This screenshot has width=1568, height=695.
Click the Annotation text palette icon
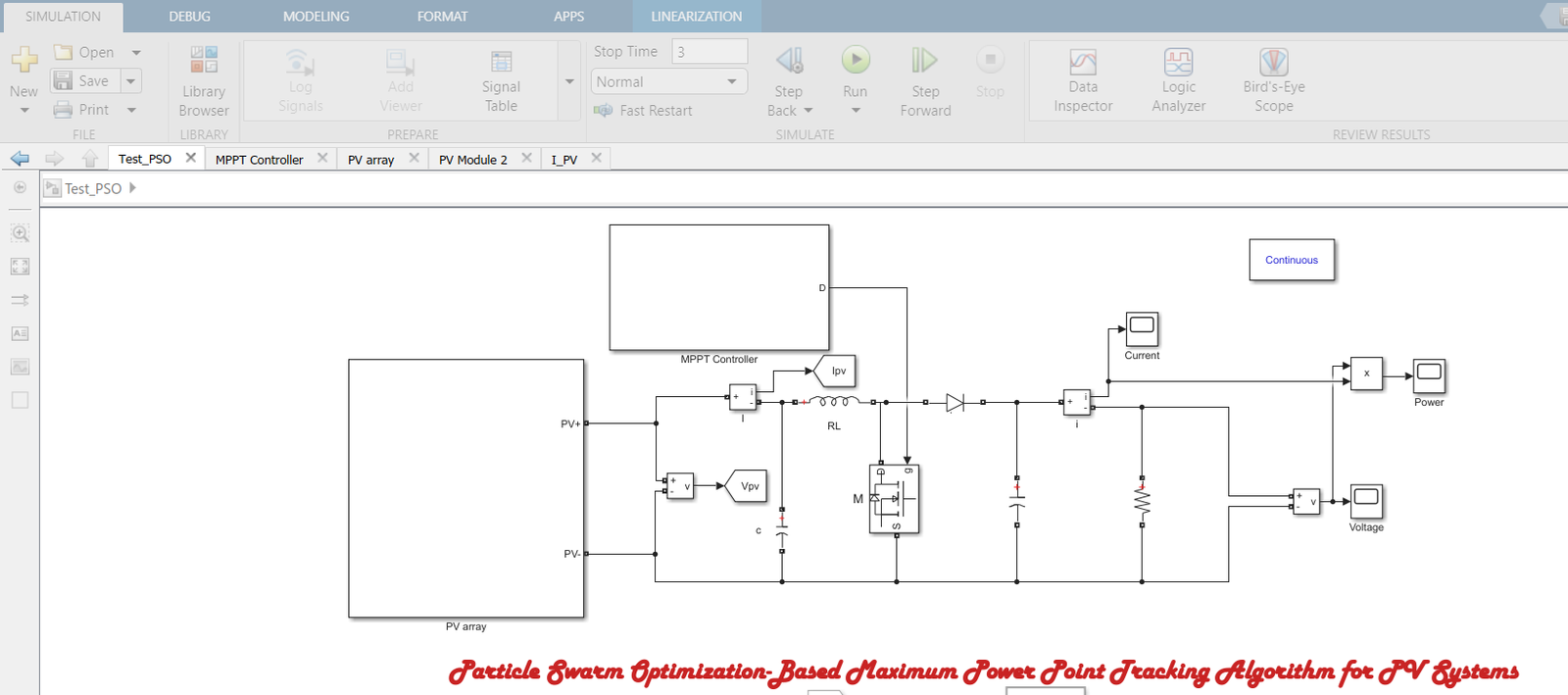coord(20,333)
